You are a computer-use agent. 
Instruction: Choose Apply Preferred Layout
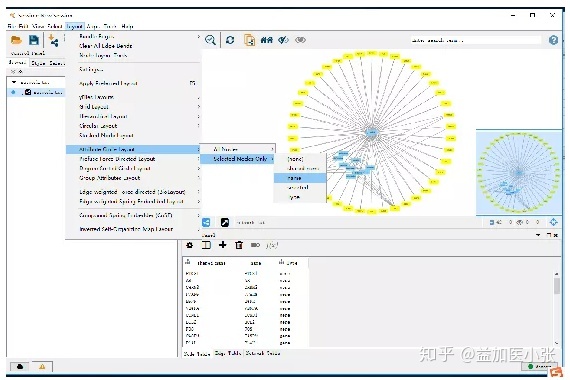pos(108,83)
